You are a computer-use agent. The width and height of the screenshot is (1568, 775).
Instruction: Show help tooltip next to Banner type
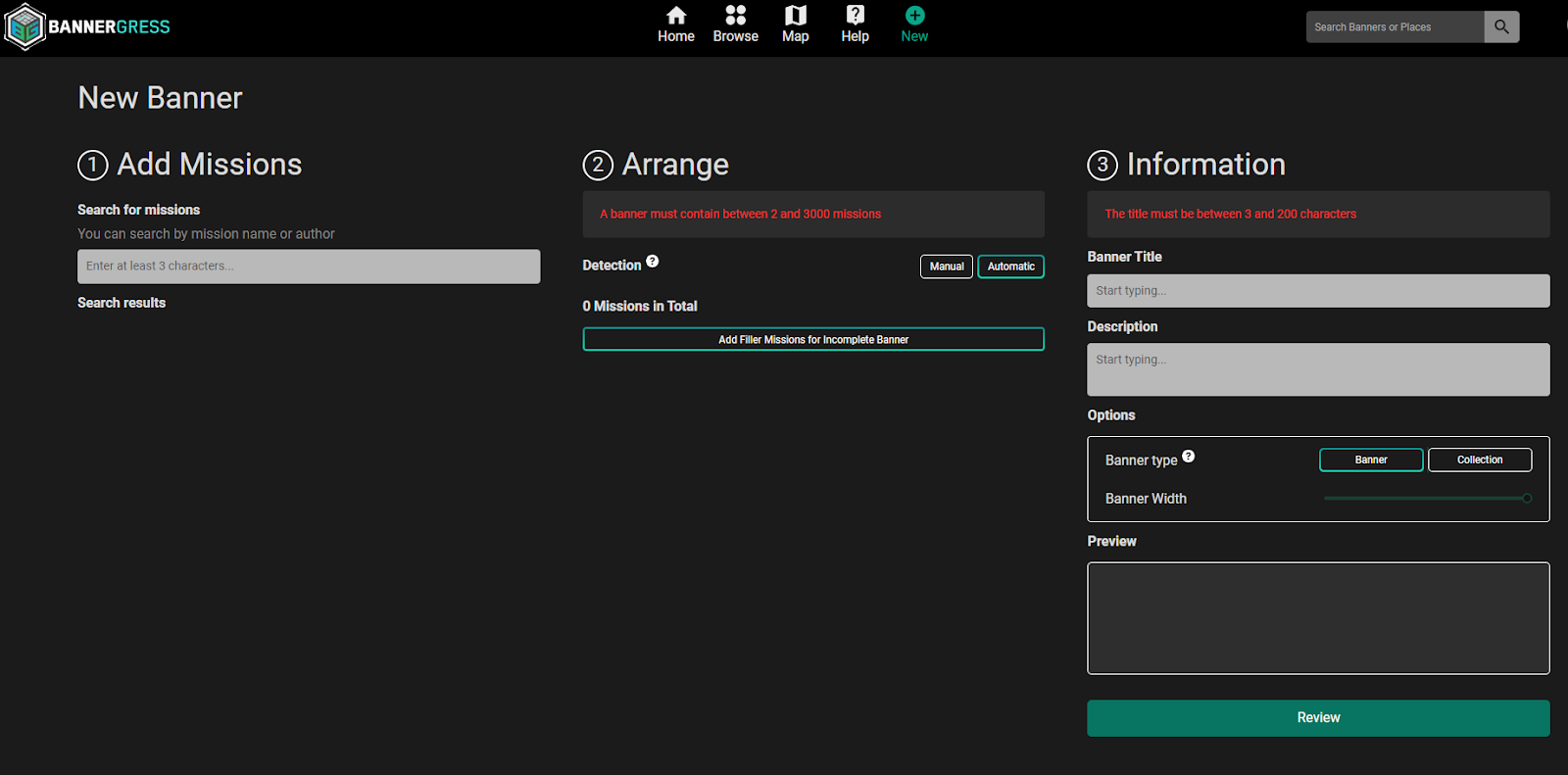tap(1188, 457)
